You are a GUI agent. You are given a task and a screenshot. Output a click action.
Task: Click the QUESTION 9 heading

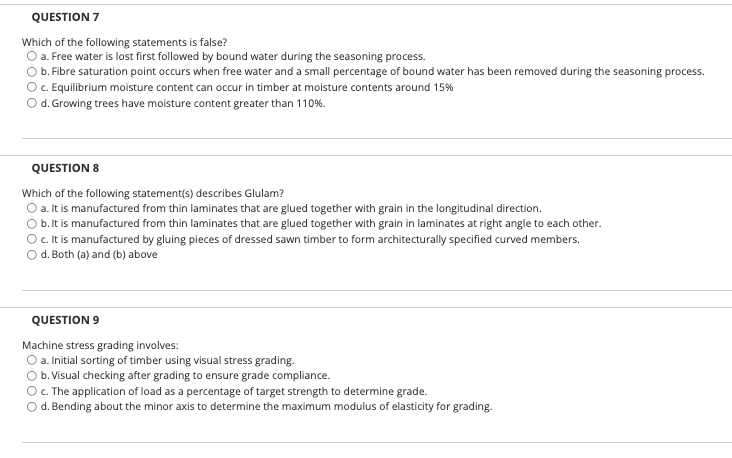(65, 320)
